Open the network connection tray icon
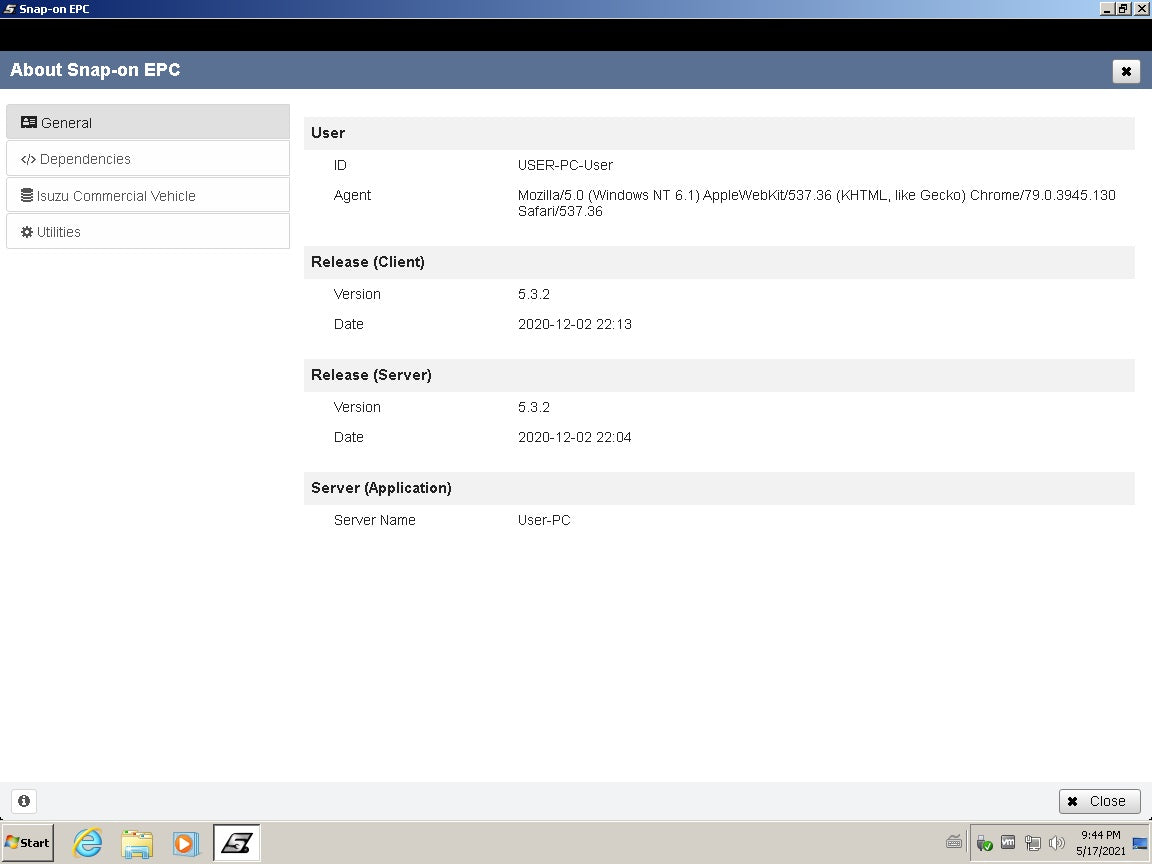 point(1033,843)
